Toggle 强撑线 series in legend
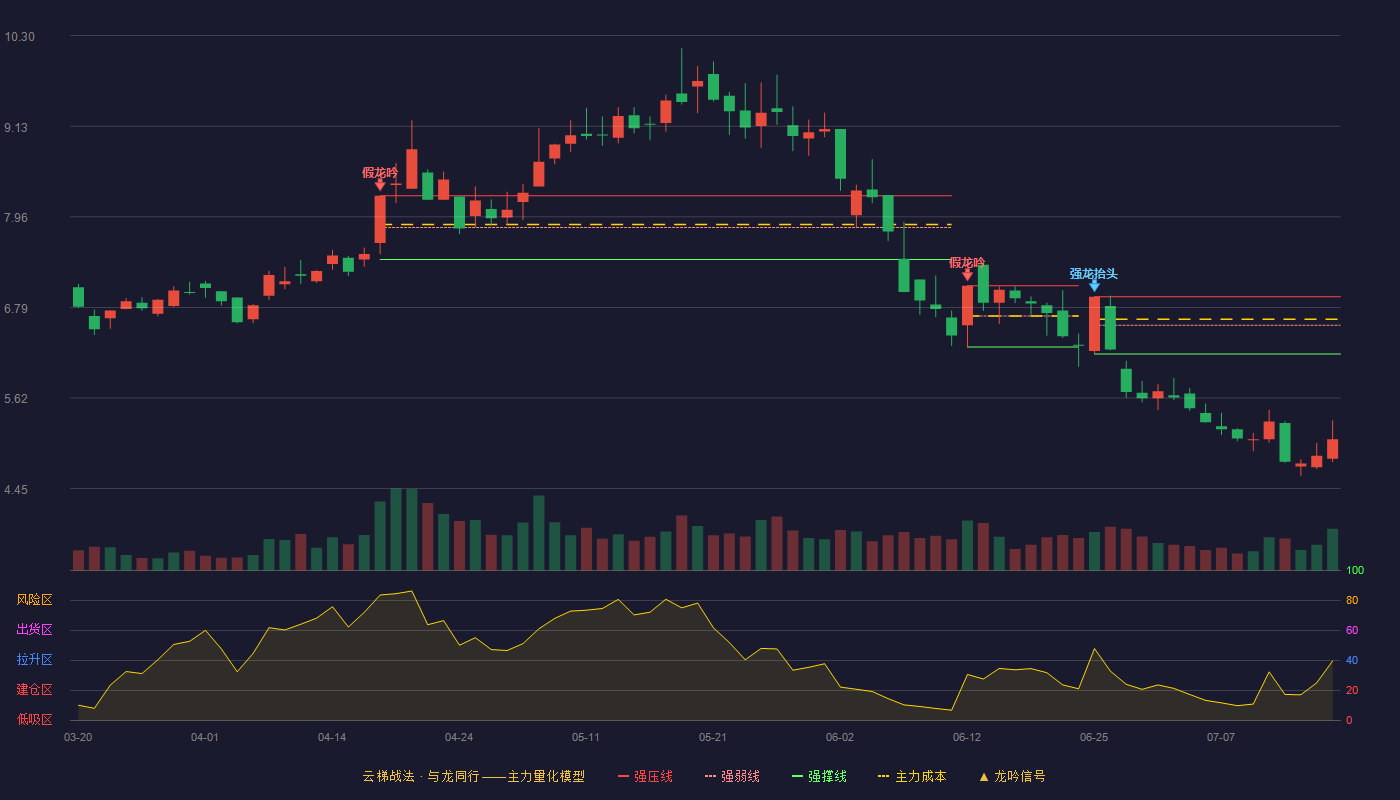This screenshot has height=800, width=1400. (819, 776)
